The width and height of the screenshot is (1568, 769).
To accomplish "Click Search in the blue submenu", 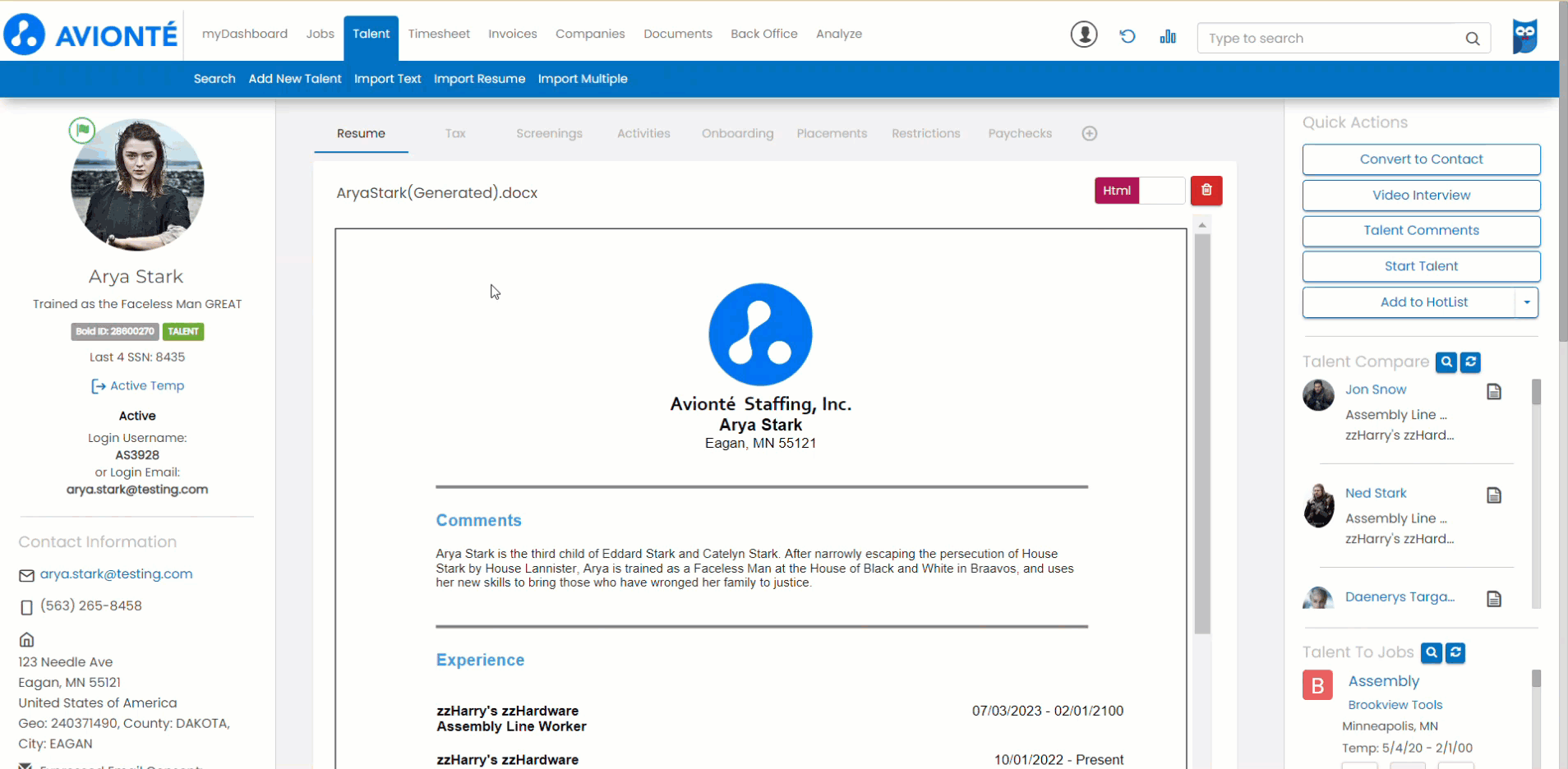I will click(x=214, y=79).
